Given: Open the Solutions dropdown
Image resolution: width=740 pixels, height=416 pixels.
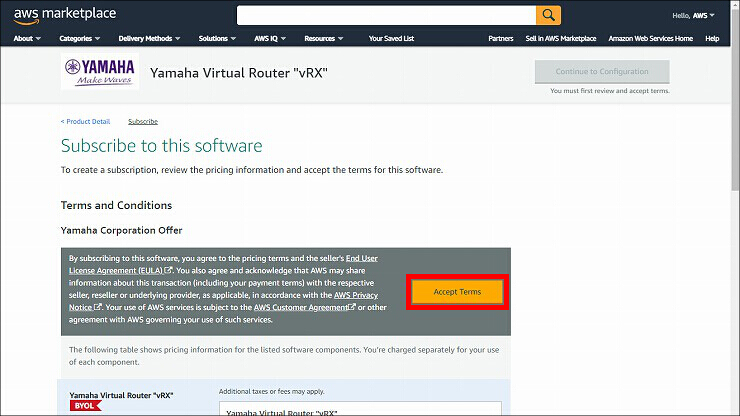Looking at the screenshot, I should click(217, 38).
